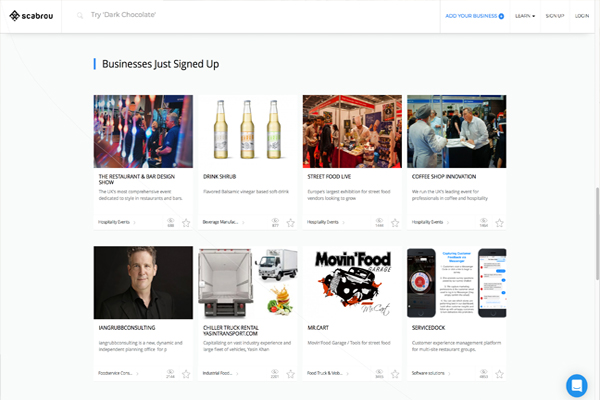This screenshot has height=400, width=600.
Task: Click the eye icon on Street Food Live
Action: (x=379, y=220)
